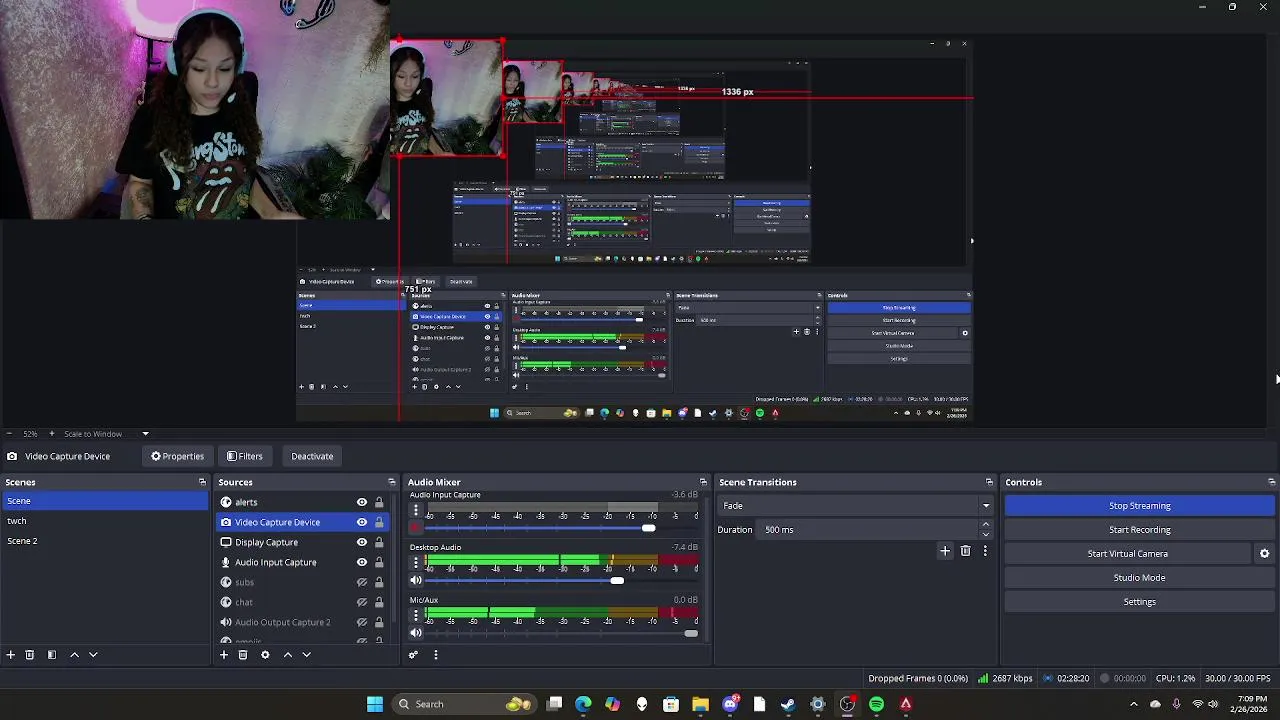Unmute Audio Input Capture in mixer
Viewport: 1280px width, 720px height.
click(416, 528)
